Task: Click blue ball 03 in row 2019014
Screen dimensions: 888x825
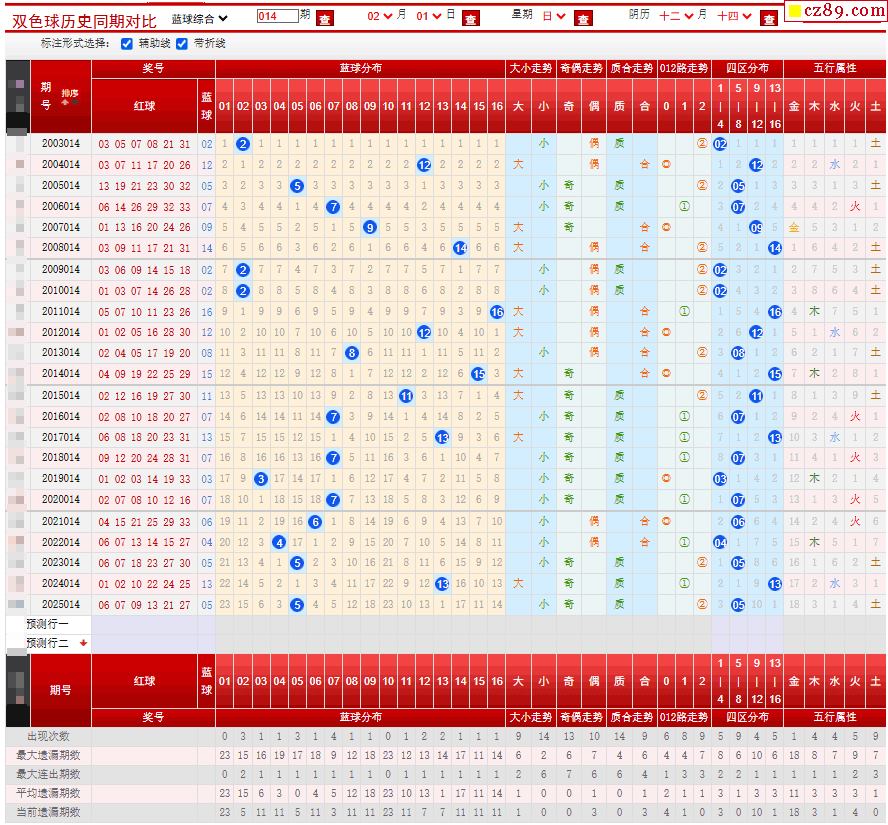Action: point(260,479)
